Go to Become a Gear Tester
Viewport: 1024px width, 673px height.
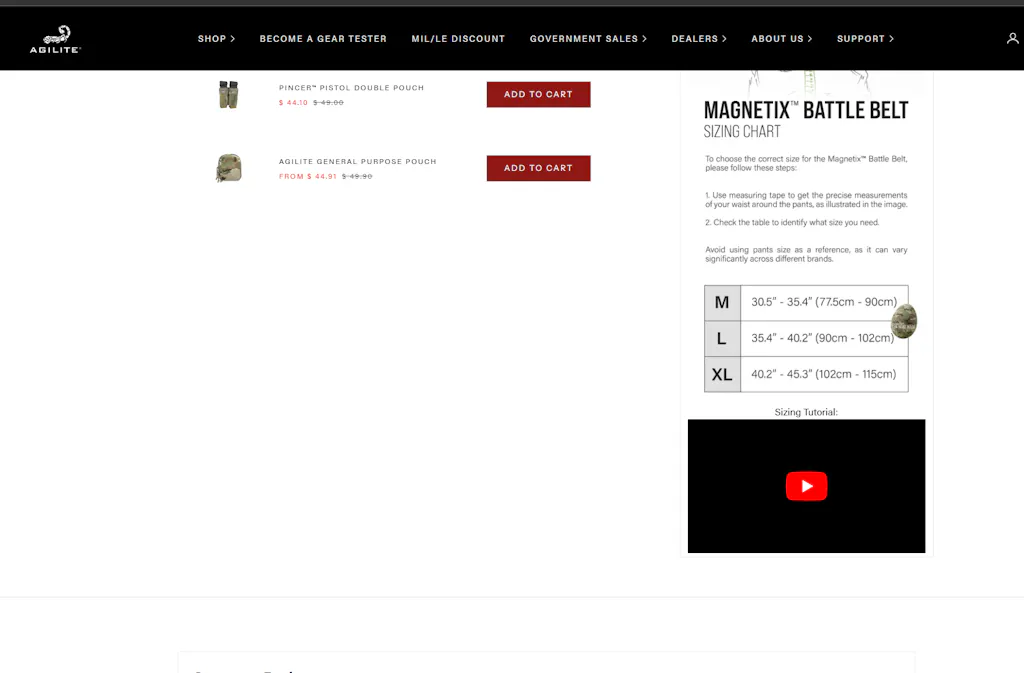click(x=323, y=39)
